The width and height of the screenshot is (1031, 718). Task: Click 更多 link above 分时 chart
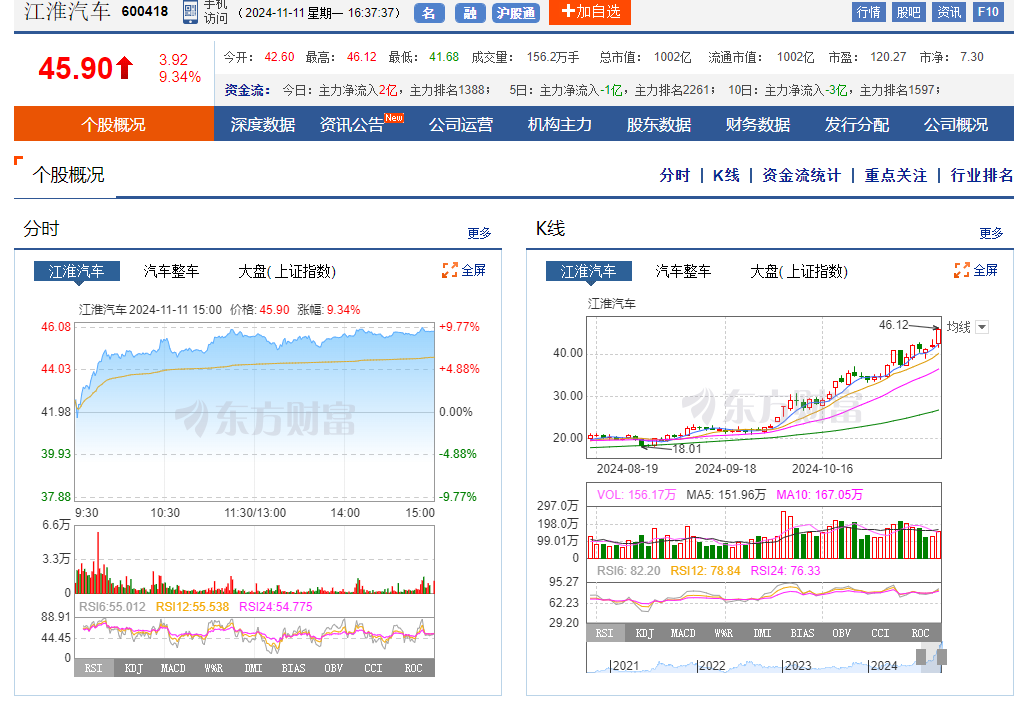pyautogui.click(x=479, y=233)
